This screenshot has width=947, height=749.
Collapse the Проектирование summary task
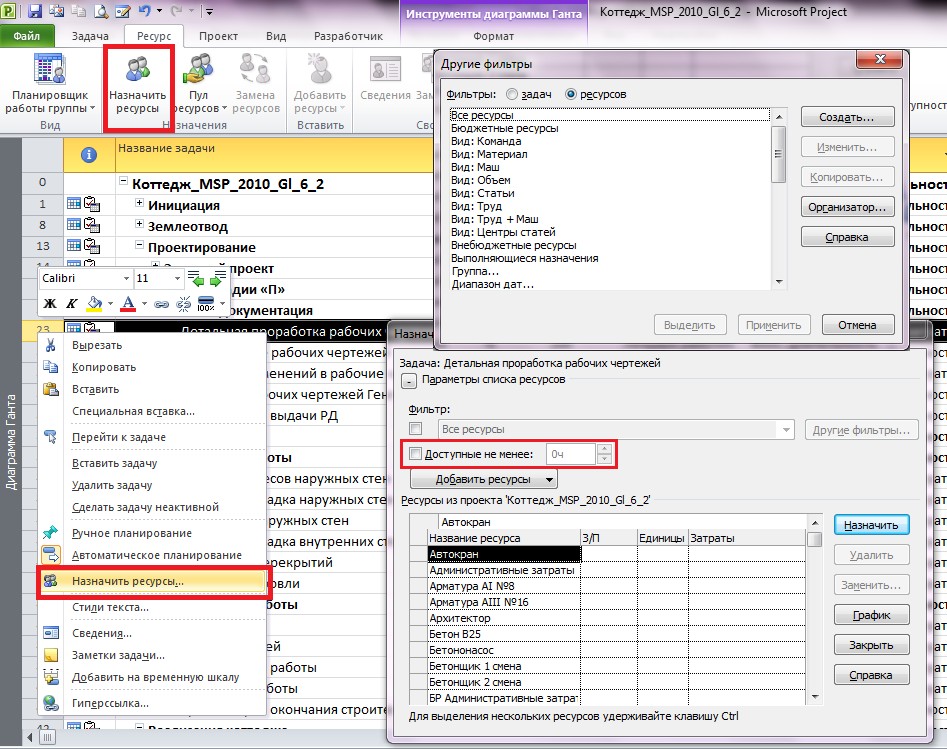tap(140, 245)
